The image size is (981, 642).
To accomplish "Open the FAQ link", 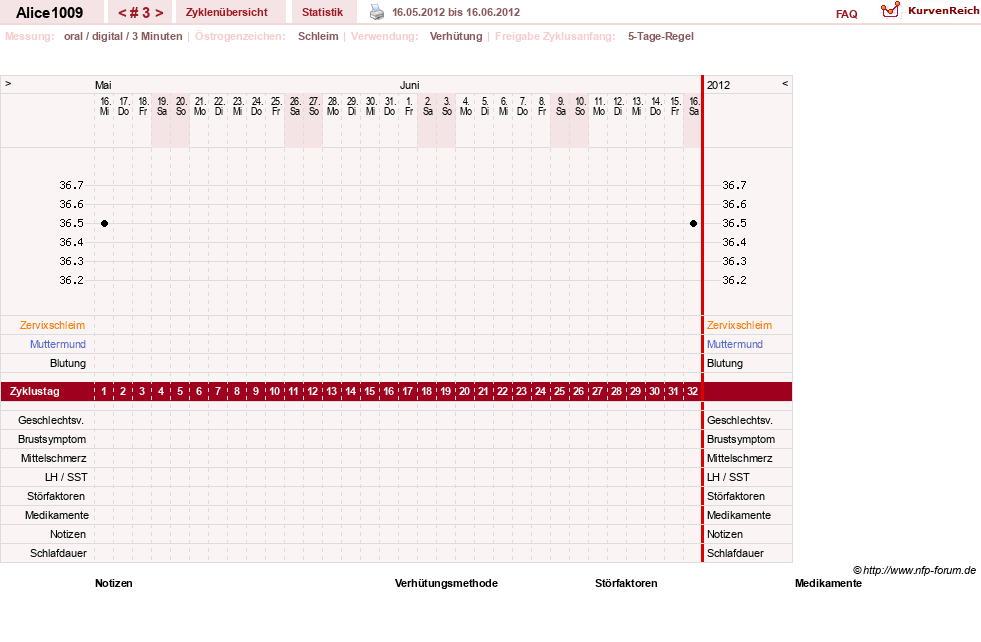I will click(846, 14).
